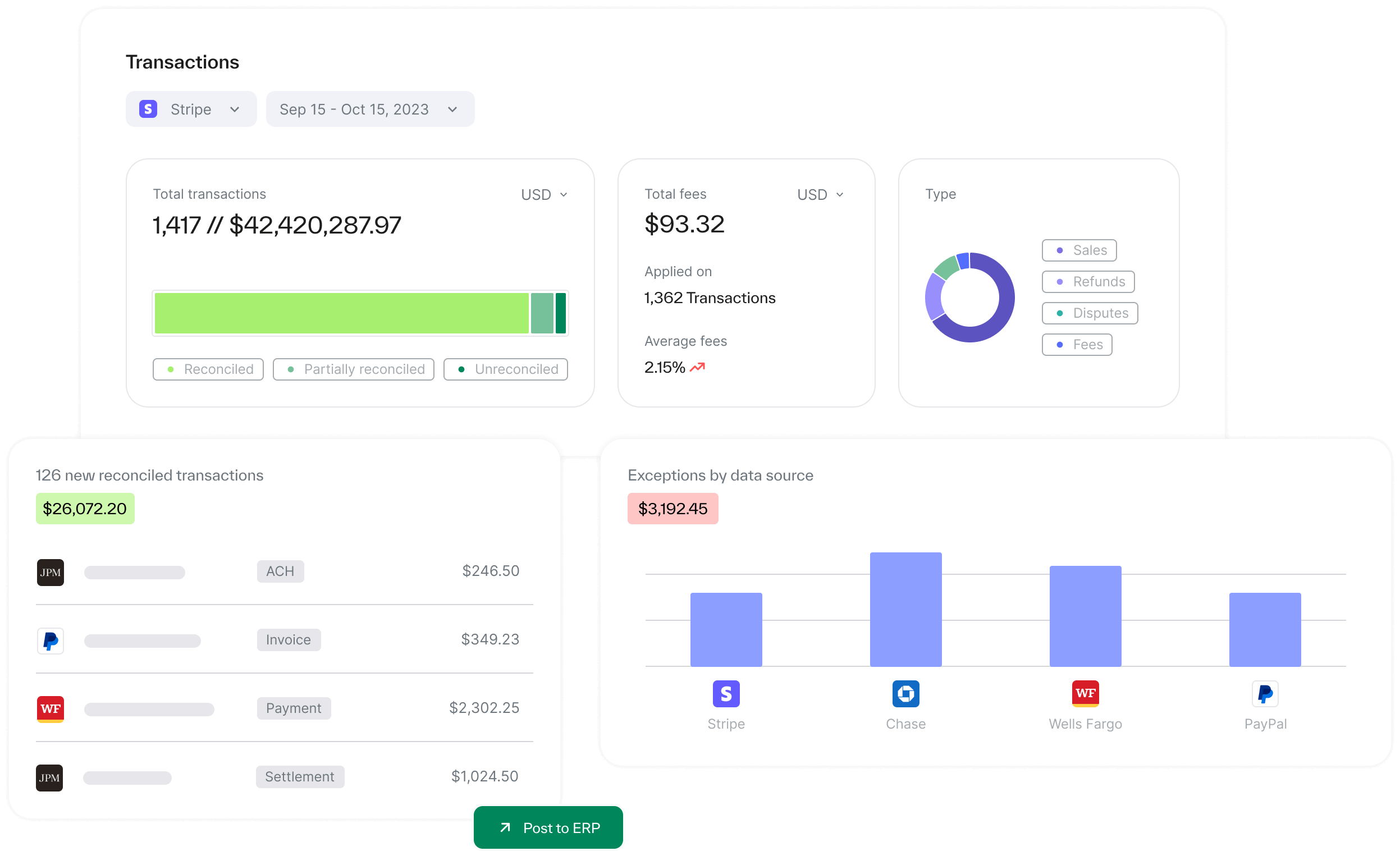
Task: Select the Refunds legend entry in the Type panel
Action: (x=1087, y=281)
